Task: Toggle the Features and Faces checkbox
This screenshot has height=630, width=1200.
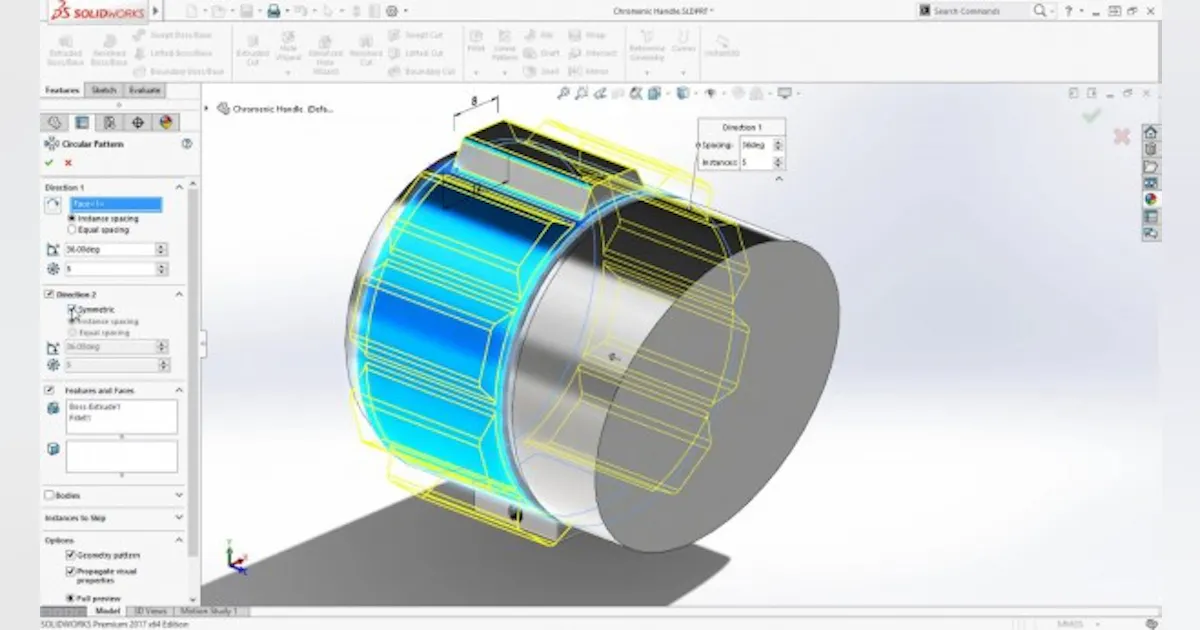Action: click(49, 390)
